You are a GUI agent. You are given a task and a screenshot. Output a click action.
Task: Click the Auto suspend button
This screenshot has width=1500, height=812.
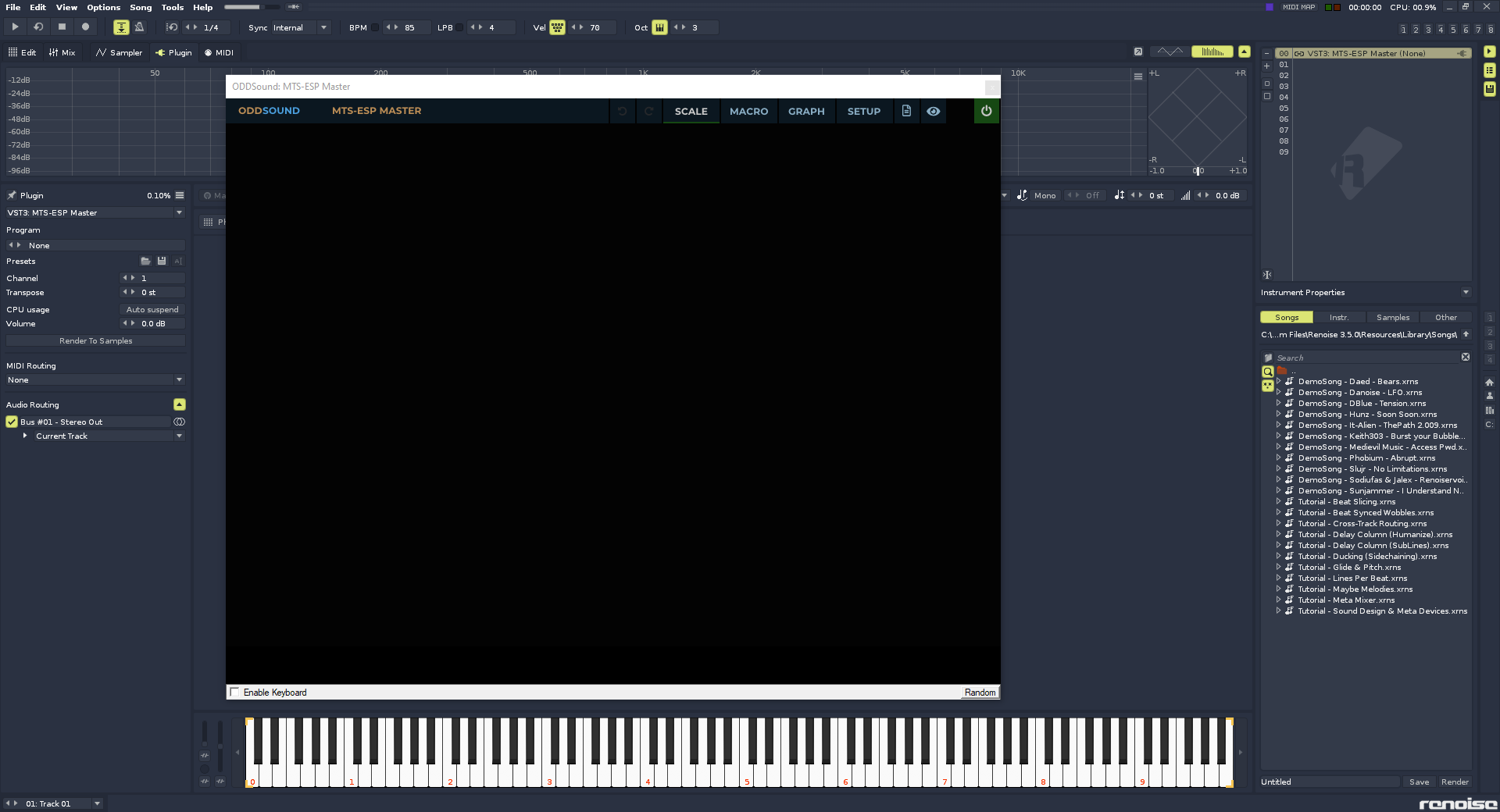tap(152, 309)
